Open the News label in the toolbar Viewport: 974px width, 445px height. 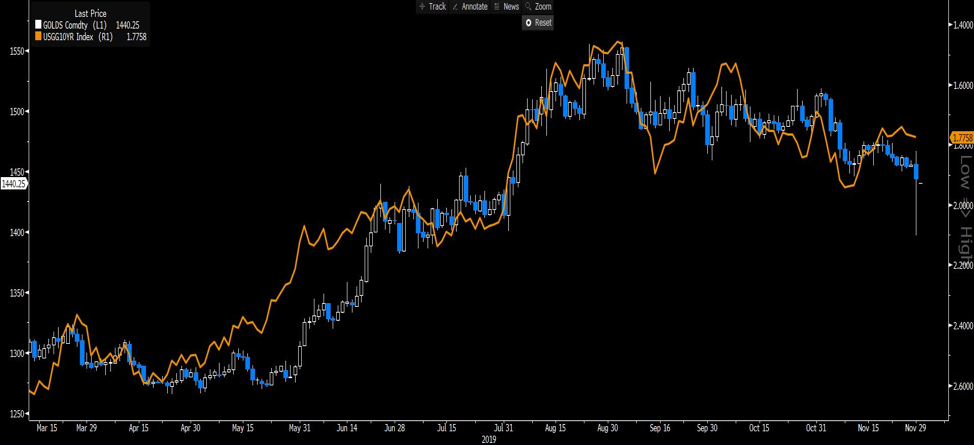(x=511, y=6)
